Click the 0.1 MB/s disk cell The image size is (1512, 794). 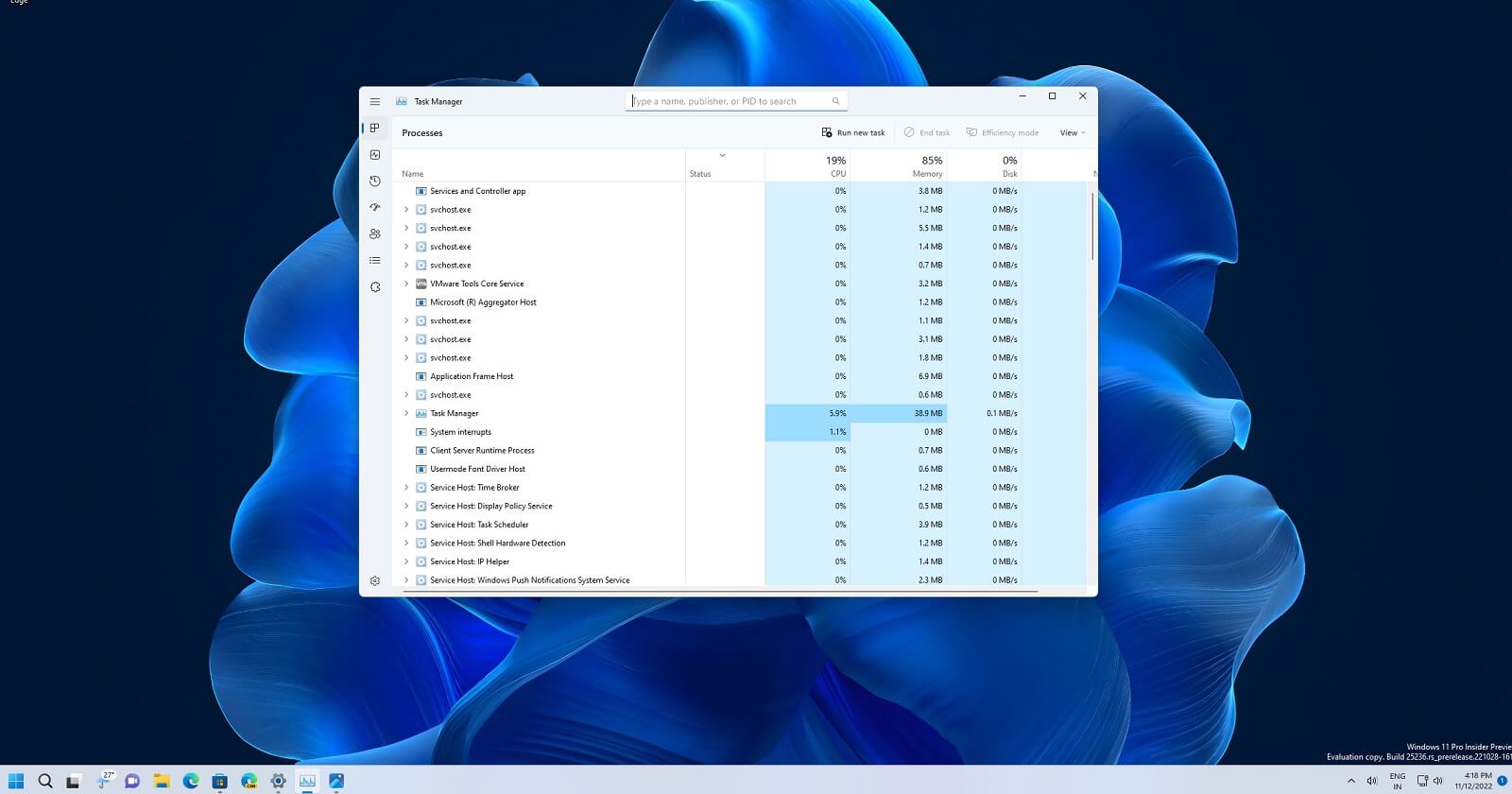tap(984, 413)
